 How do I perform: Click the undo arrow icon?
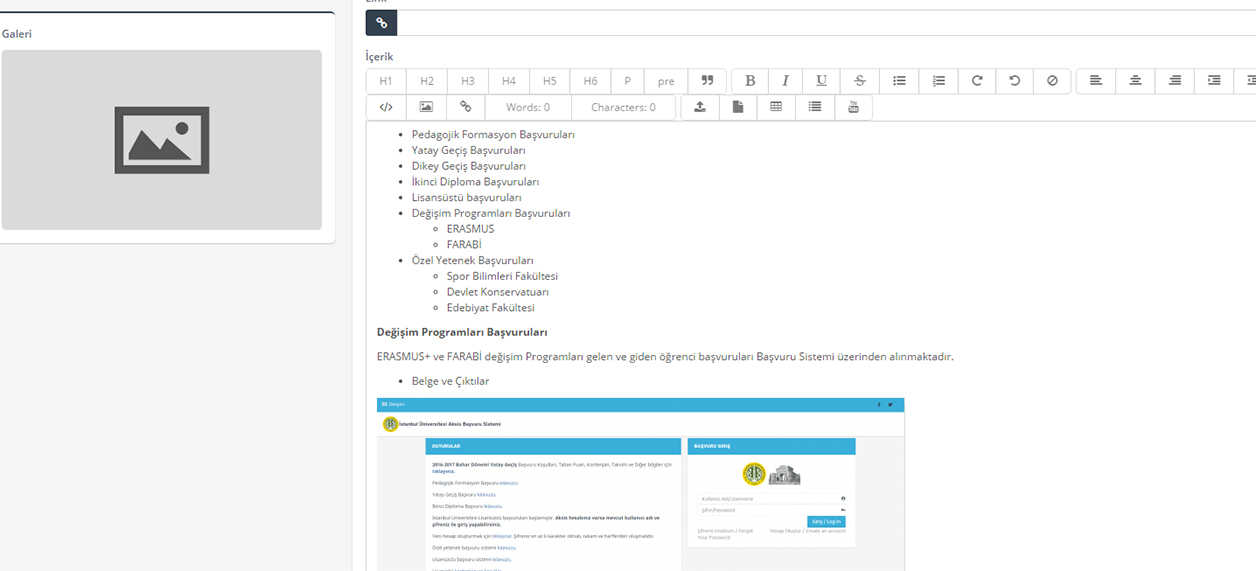tap(1014, 81)
